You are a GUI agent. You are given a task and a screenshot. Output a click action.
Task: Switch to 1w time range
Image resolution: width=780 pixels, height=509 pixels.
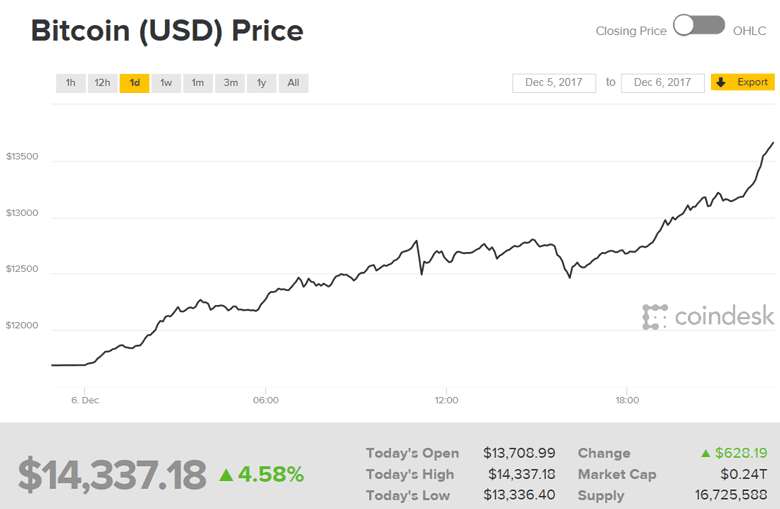point(166,83)
